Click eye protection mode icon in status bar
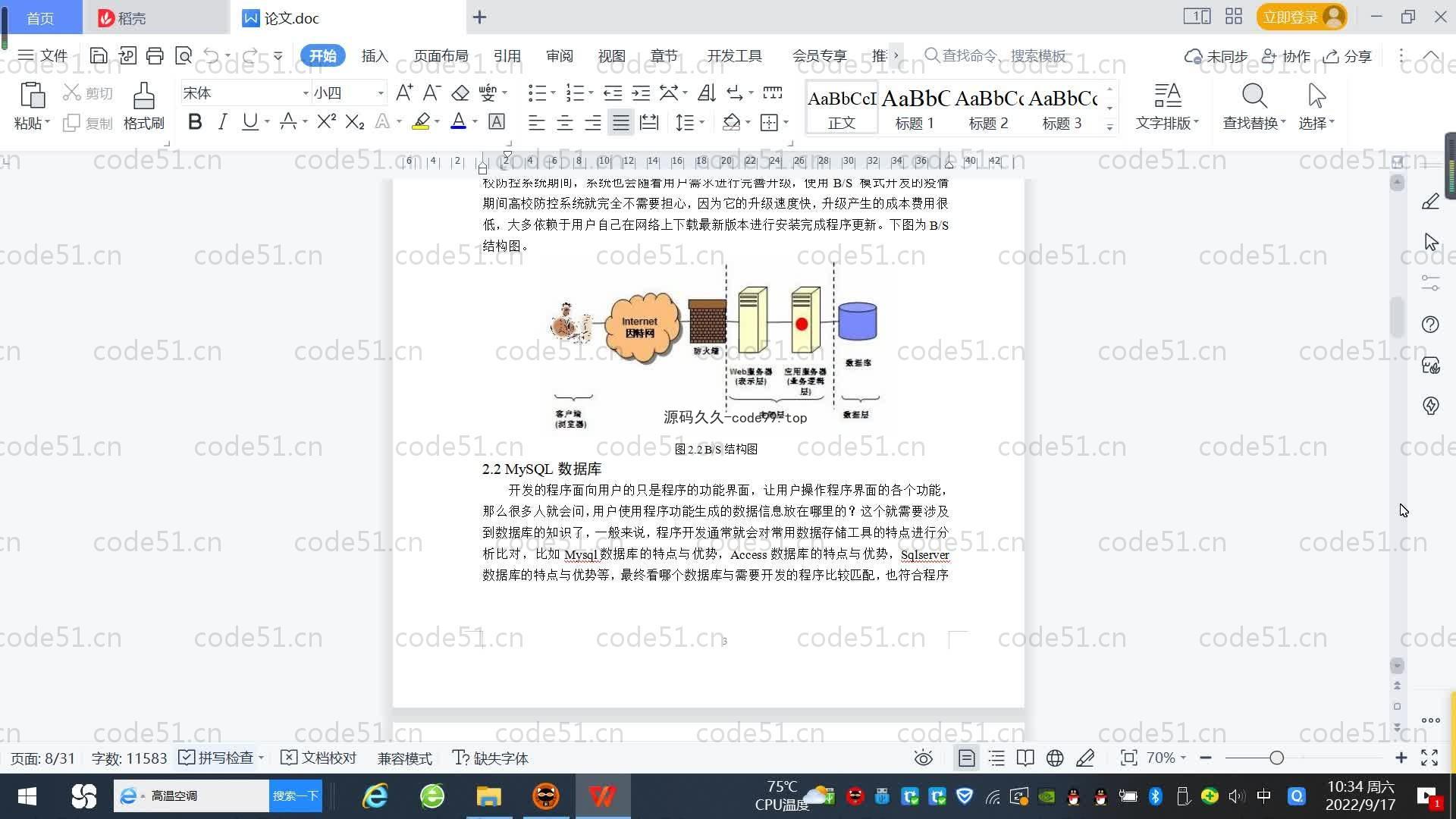The height and width of the screenshot is (819, 1456). pyautogui.click(x=923, y=758)
